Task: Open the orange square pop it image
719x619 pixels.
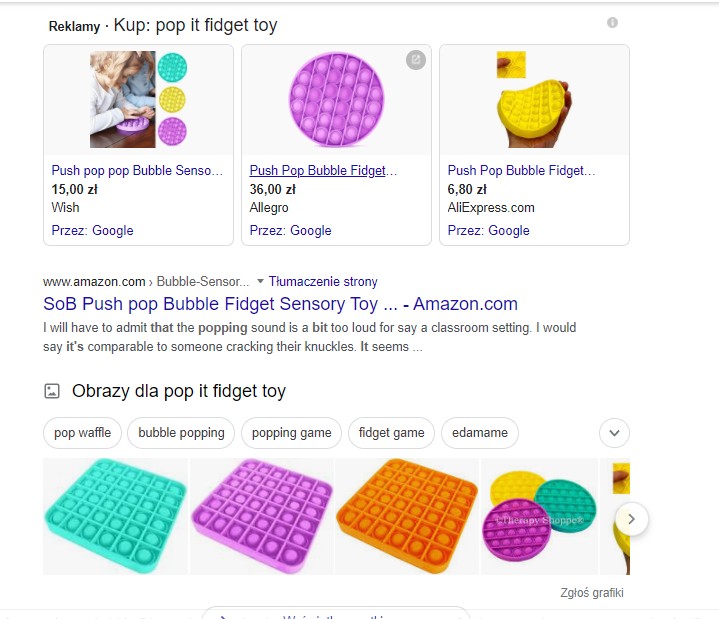Action: (406, 516)
